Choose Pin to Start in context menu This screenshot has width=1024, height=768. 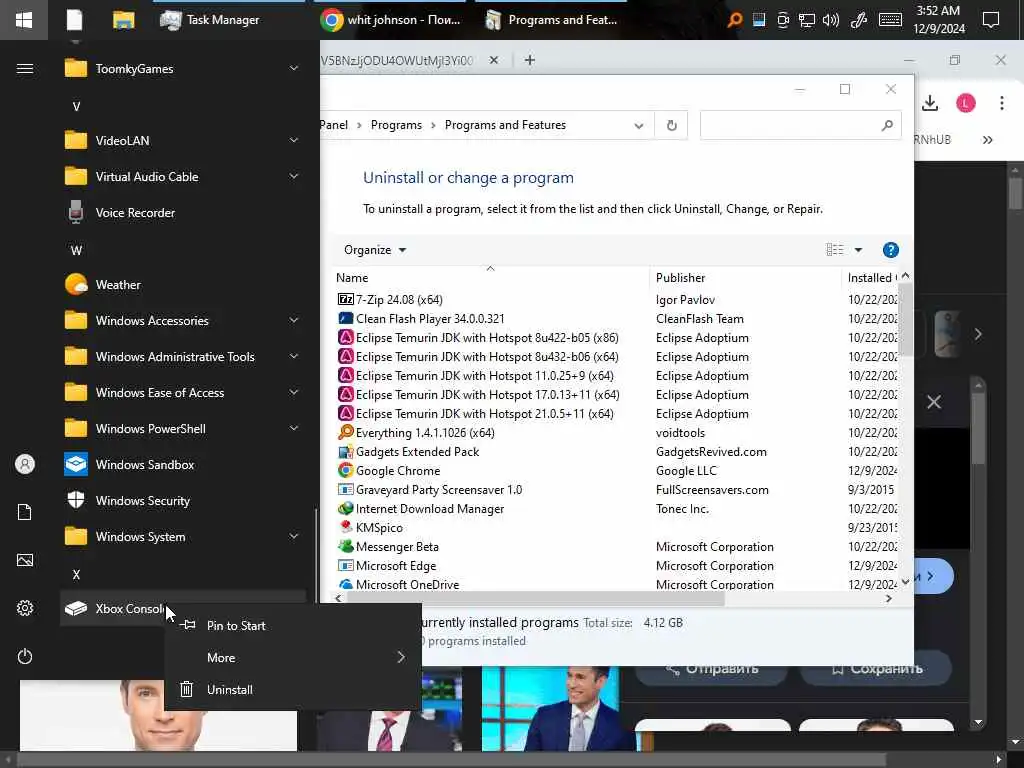293,626
